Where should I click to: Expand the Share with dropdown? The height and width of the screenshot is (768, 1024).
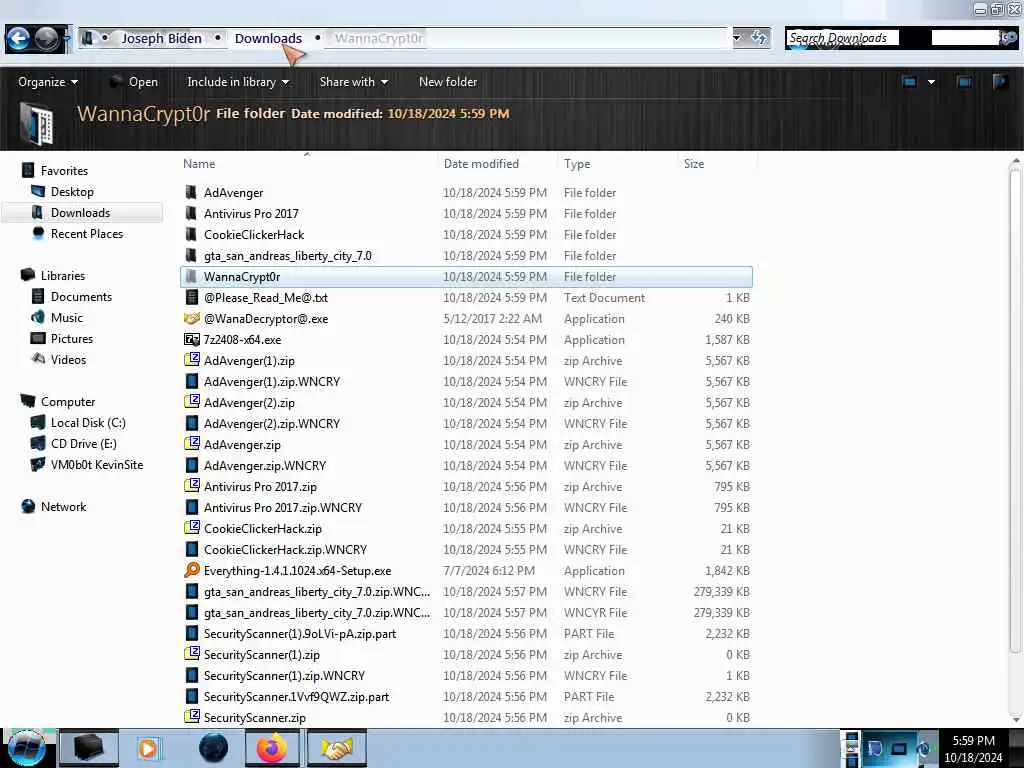(x=353, y=82)
